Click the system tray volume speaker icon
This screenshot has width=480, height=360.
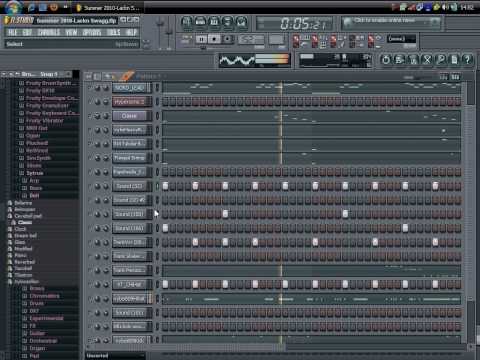point(445,7)
